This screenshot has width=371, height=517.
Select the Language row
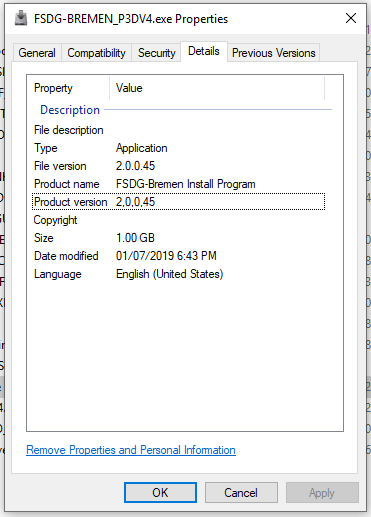click(x=178, y=274)
